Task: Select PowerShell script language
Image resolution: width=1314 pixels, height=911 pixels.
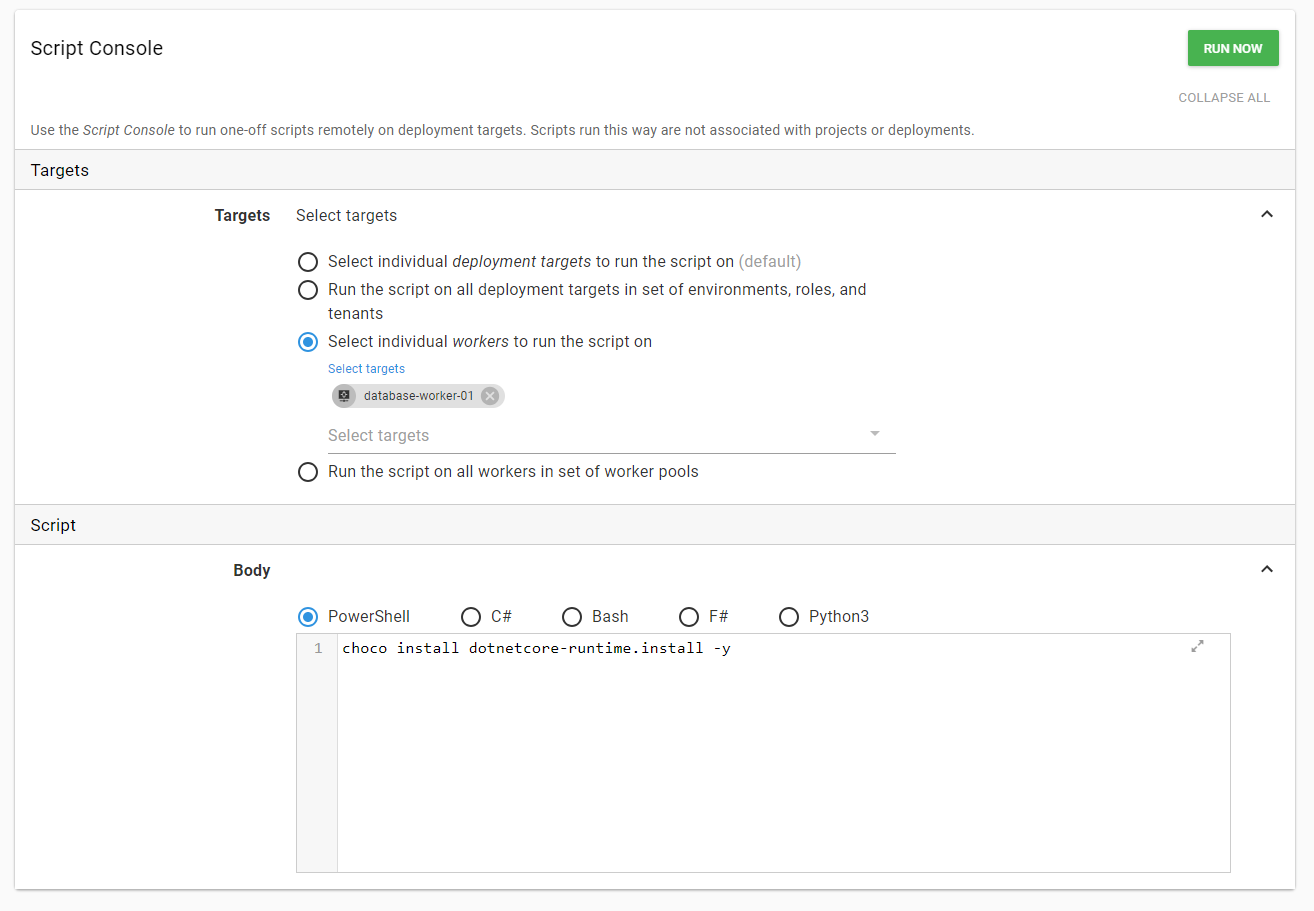Action: click(308, 616)
